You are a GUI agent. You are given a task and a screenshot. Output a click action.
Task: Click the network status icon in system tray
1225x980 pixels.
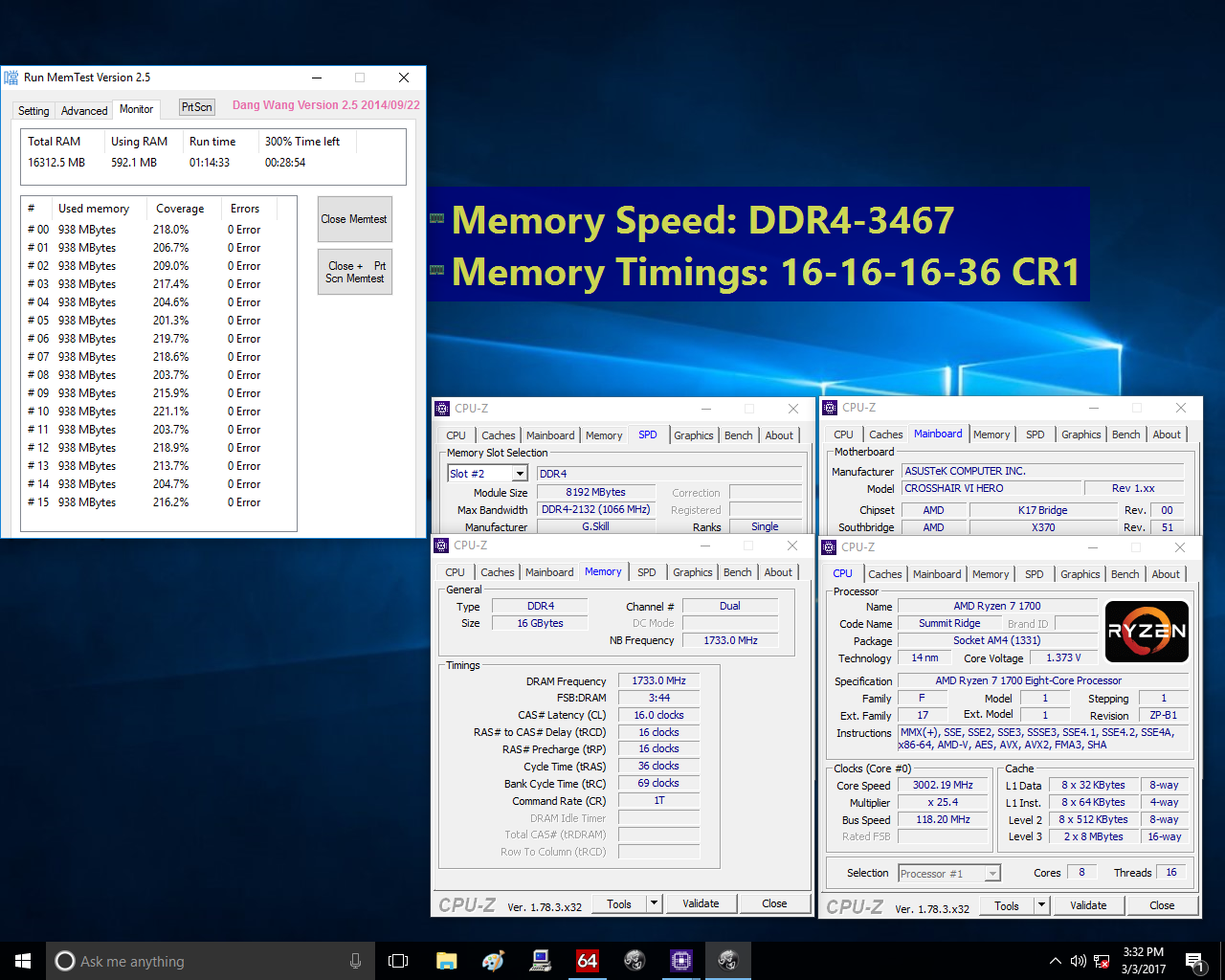click(1102, 960)
